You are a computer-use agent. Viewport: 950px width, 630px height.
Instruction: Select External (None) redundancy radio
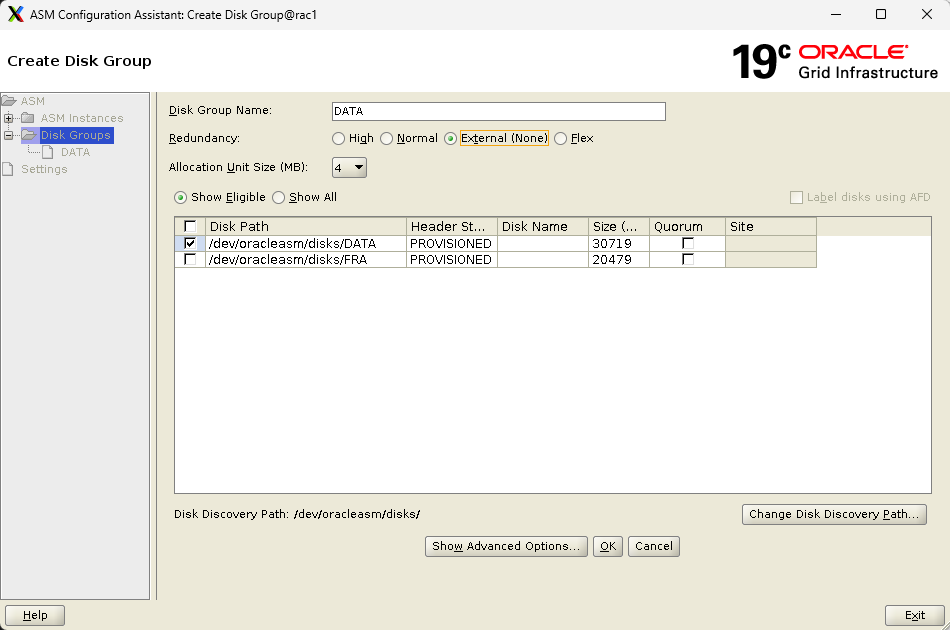pyautogui.click(x=450, y=139)
